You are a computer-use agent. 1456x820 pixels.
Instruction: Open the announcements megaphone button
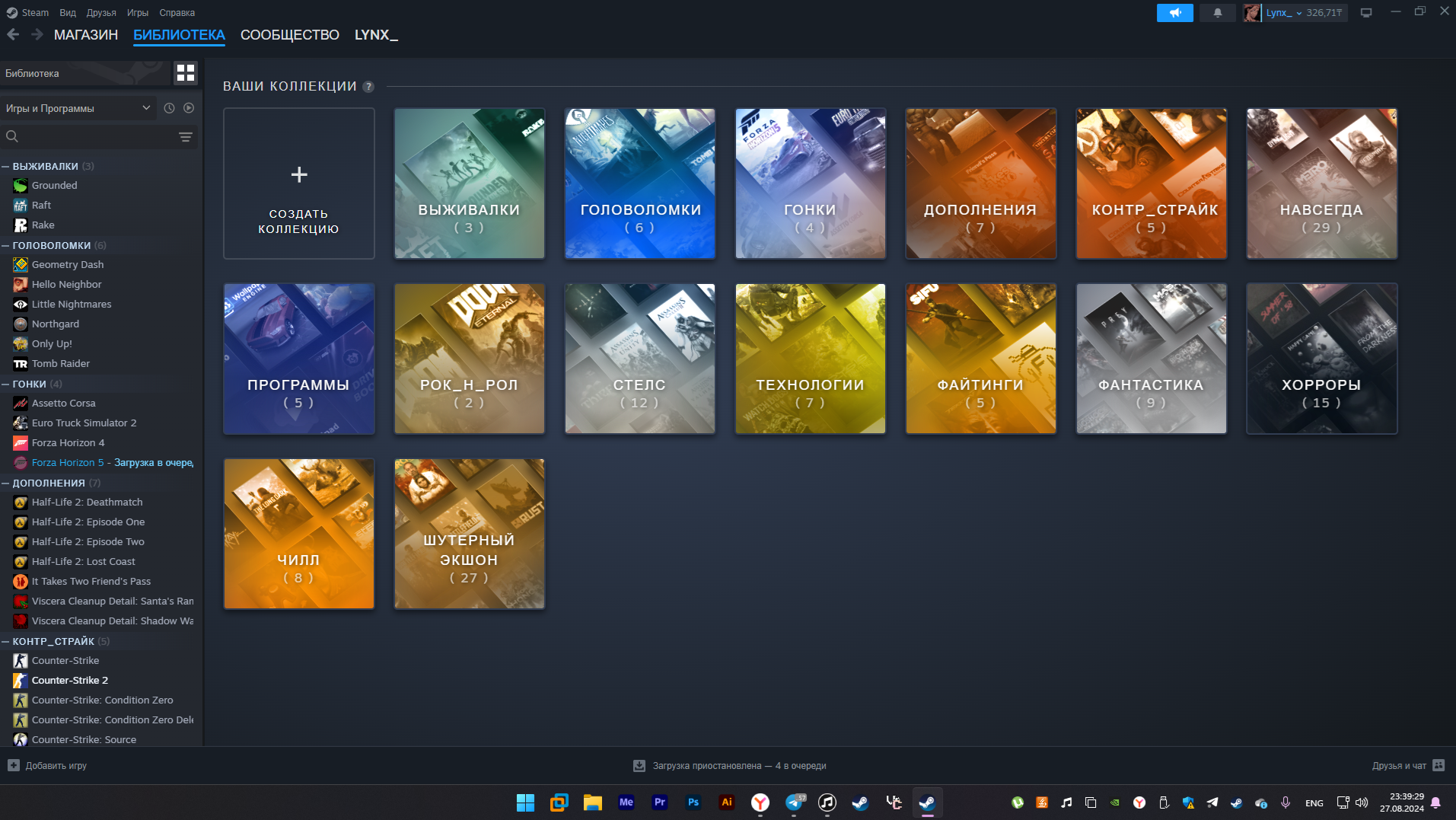tap(1175, 13)
